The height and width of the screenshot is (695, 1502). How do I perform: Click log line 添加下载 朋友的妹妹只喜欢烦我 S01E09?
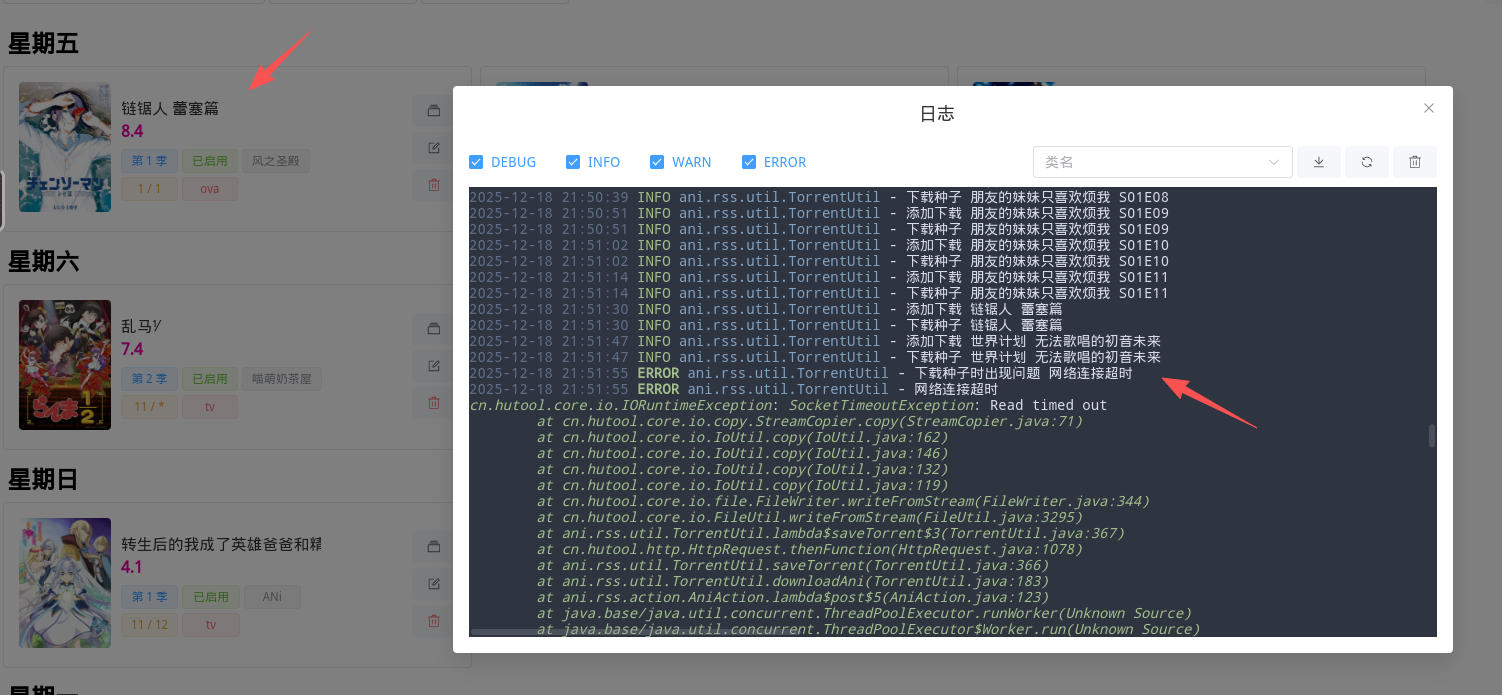coord(819,213)
